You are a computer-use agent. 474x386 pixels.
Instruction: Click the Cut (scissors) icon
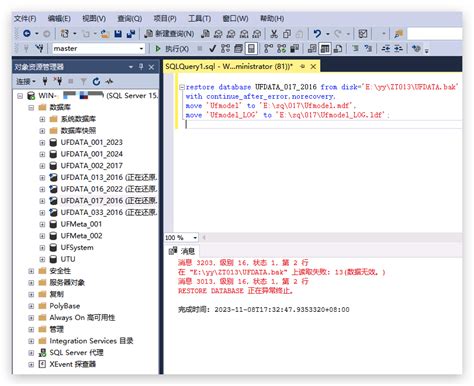274,33
